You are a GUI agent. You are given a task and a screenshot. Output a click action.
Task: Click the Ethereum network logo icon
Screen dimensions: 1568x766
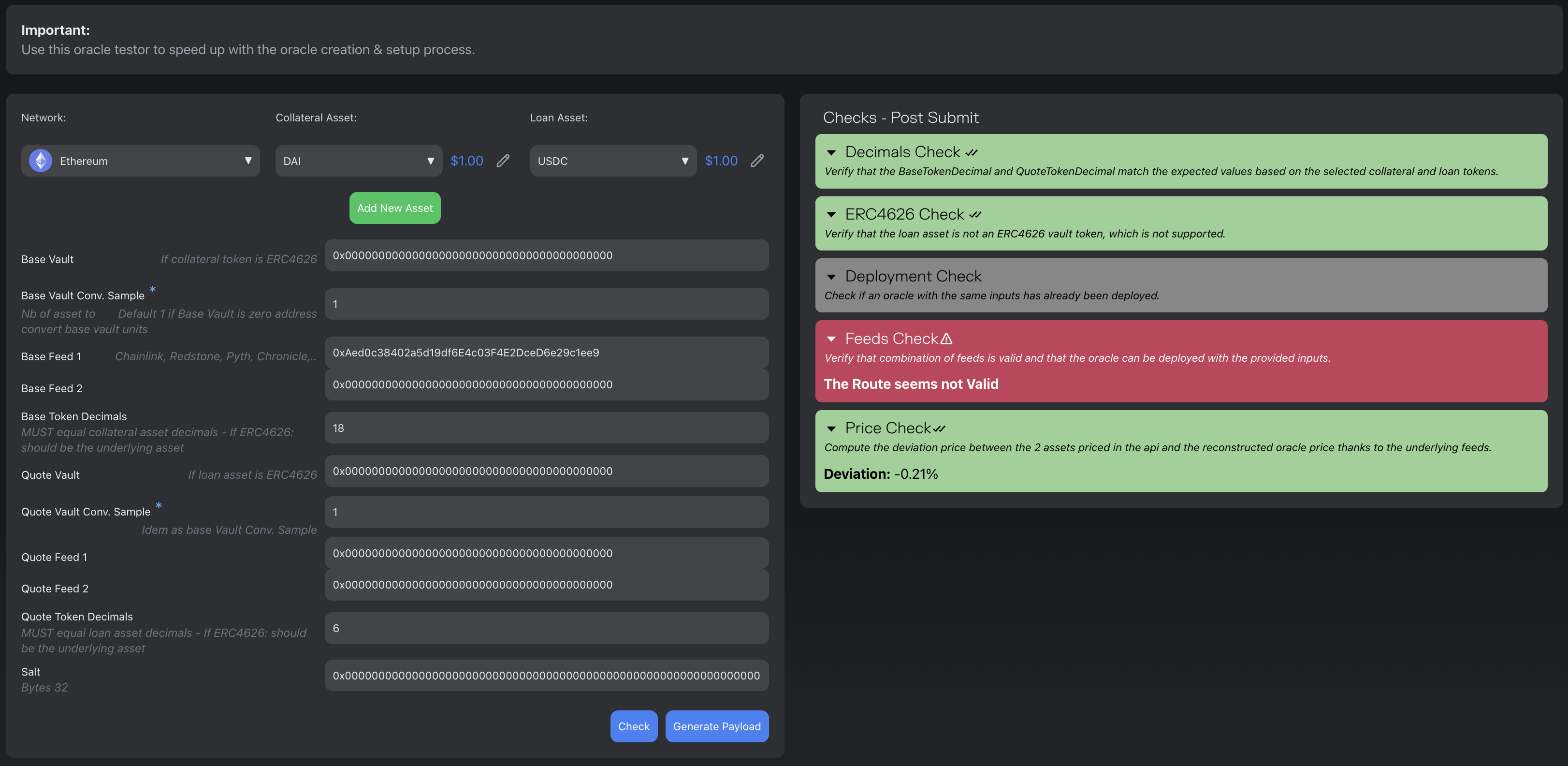pos(40,161)
